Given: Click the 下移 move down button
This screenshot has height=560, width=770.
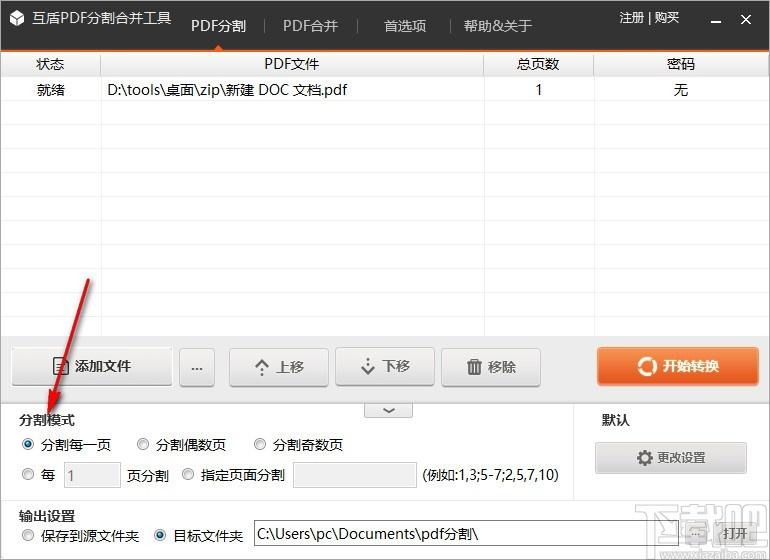Looking at the screenshot, I should tap(385, 366).
